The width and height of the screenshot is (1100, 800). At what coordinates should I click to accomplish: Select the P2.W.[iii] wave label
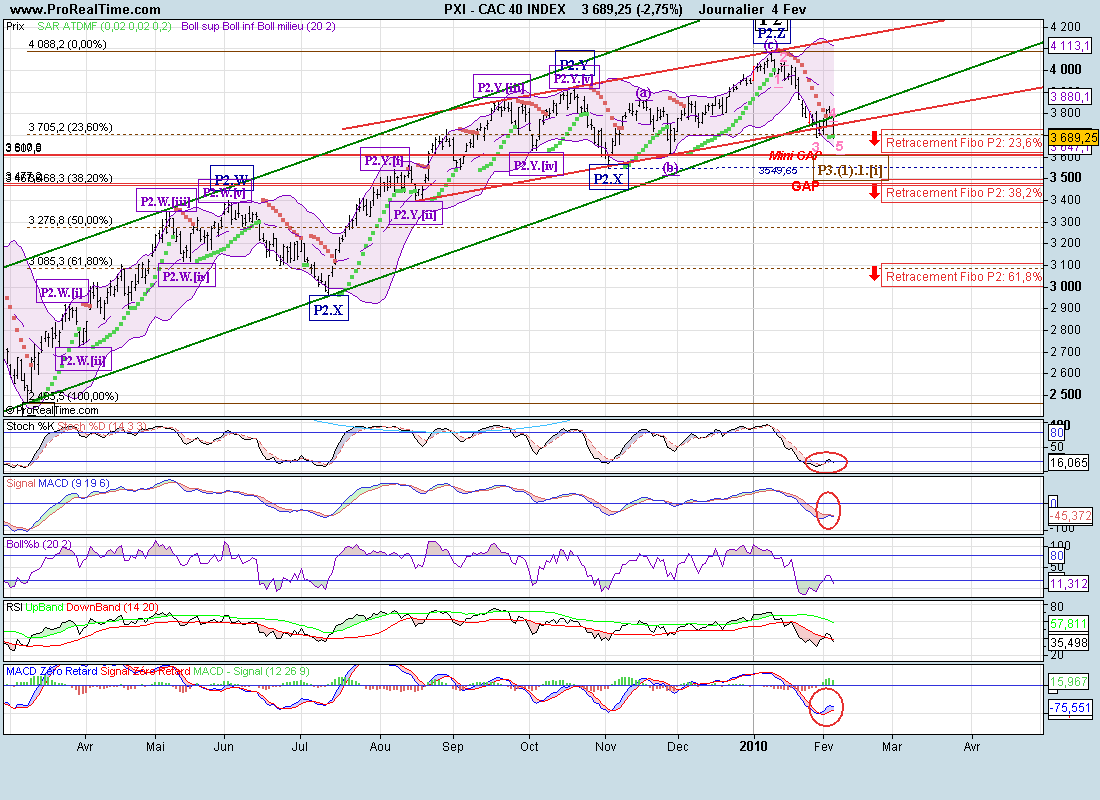[x=166, y=201]
